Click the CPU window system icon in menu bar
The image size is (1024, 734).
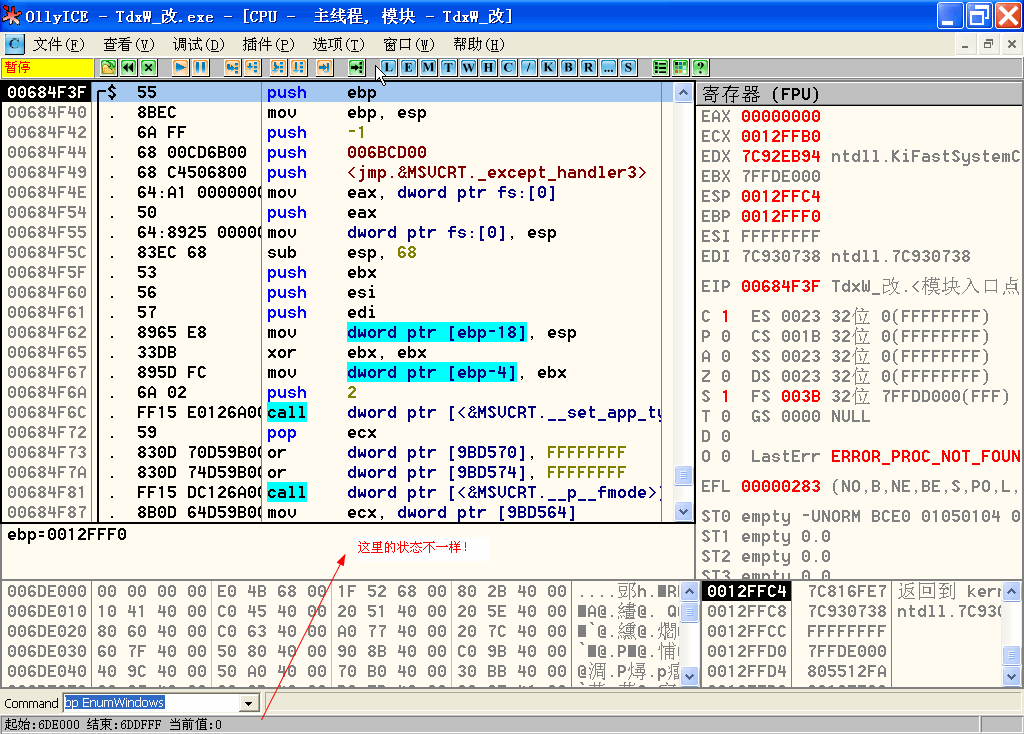click(x=14, y=44)
